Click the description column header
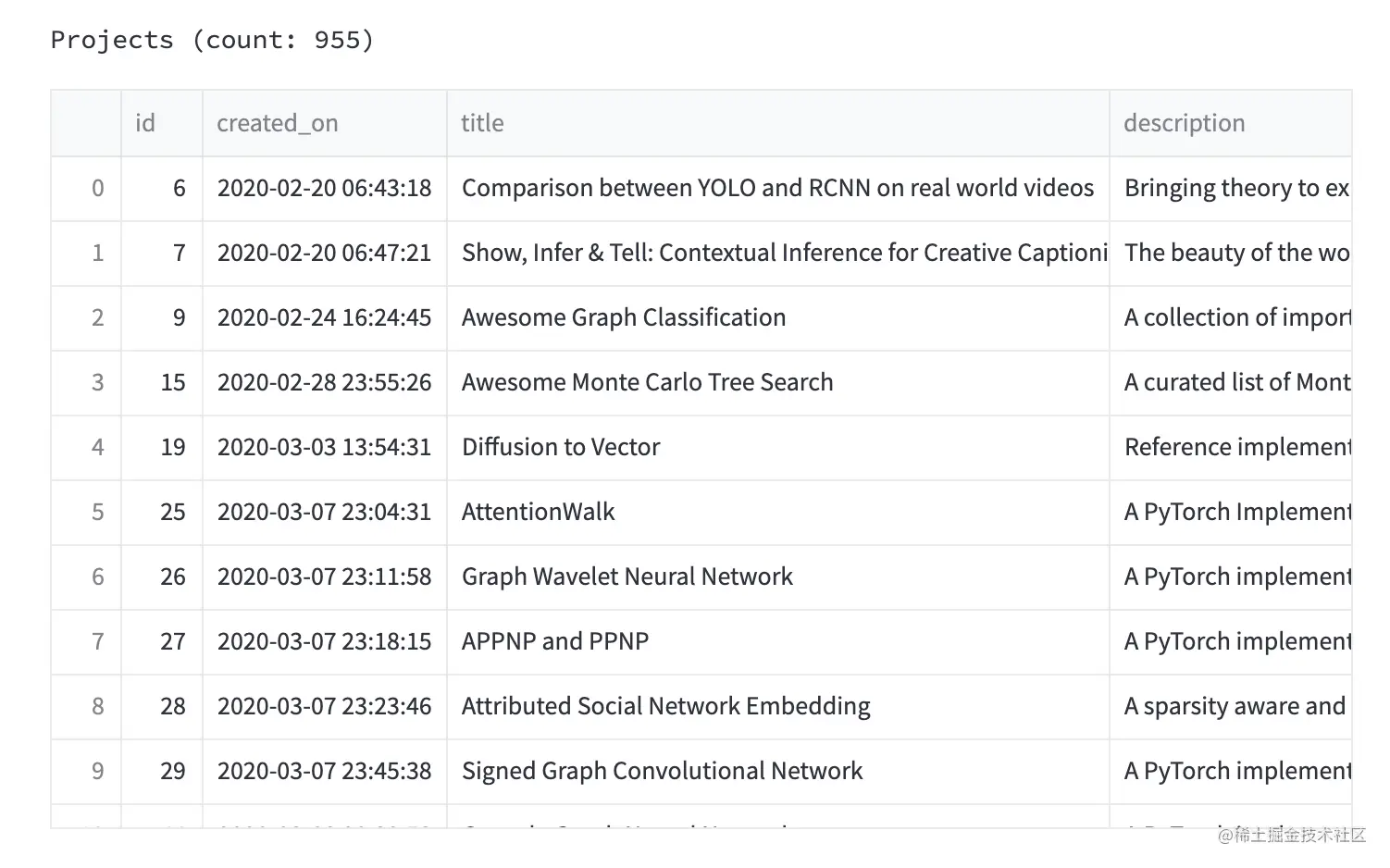This screenshot has width=1390, height=868. [1184, 123]
